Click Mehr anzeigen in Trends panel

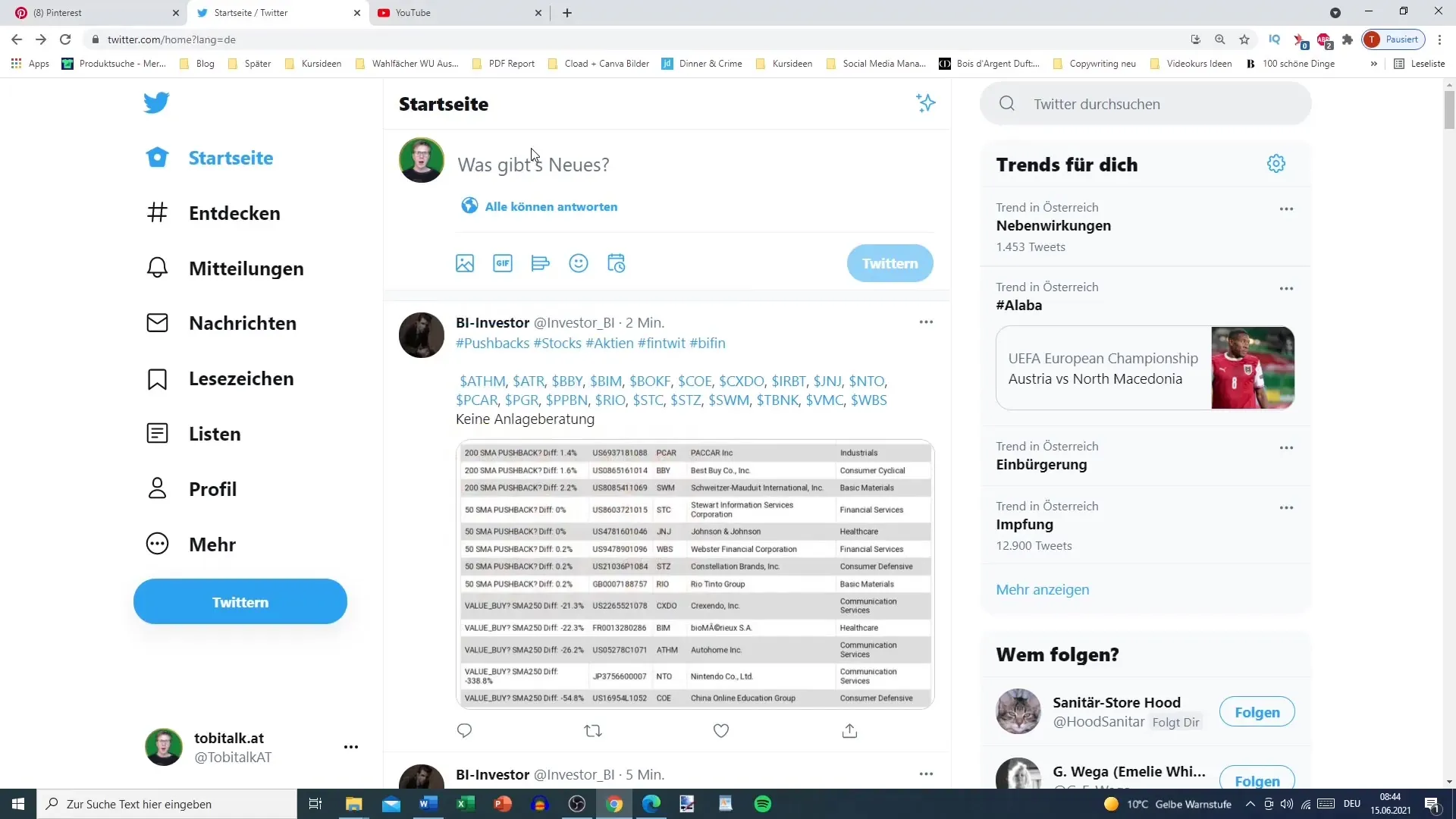pos(1042,589)
